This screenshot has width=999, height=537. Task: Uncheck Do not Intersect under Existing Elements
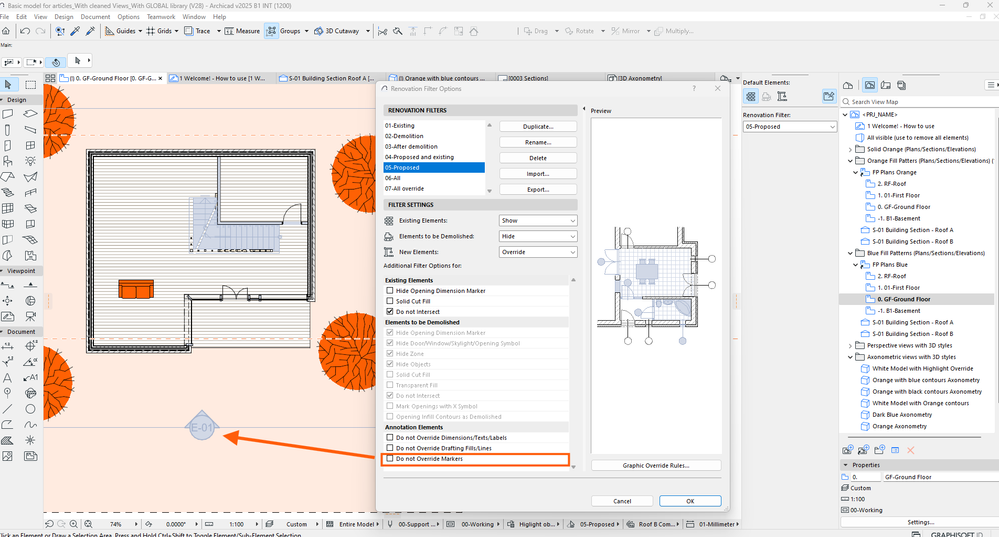[x=391, y=312]
